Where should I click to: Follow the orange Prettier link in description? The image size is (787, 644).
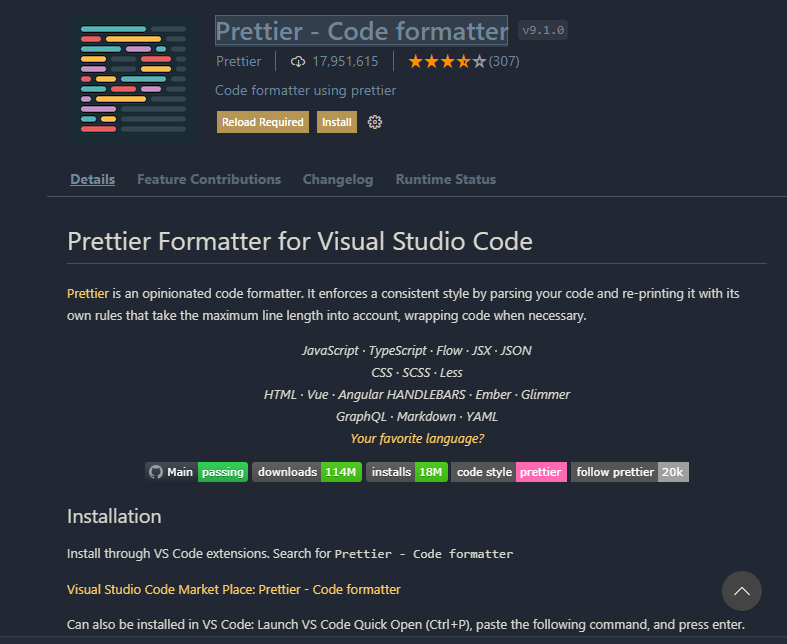click(x=88, y=293)
